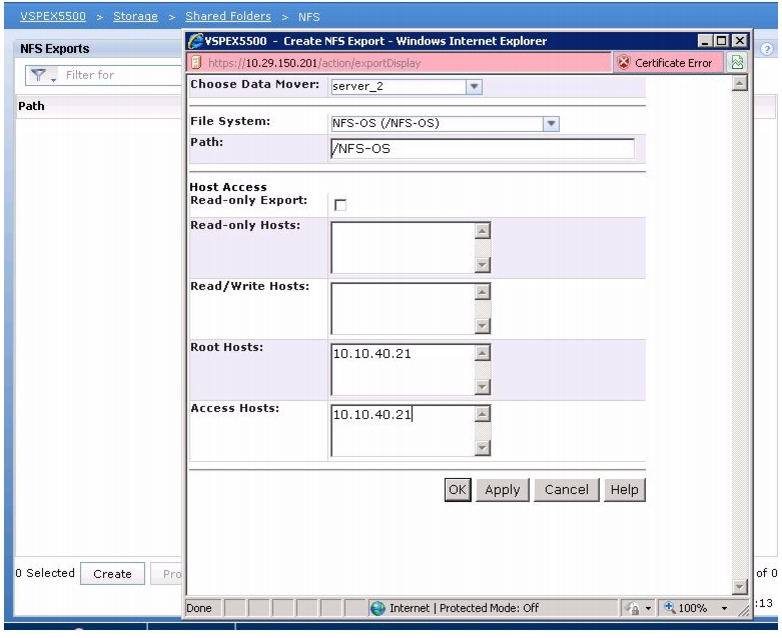Click into the Path input field
The height and width of the screenshot is (638, 782).
coord(482,149)
